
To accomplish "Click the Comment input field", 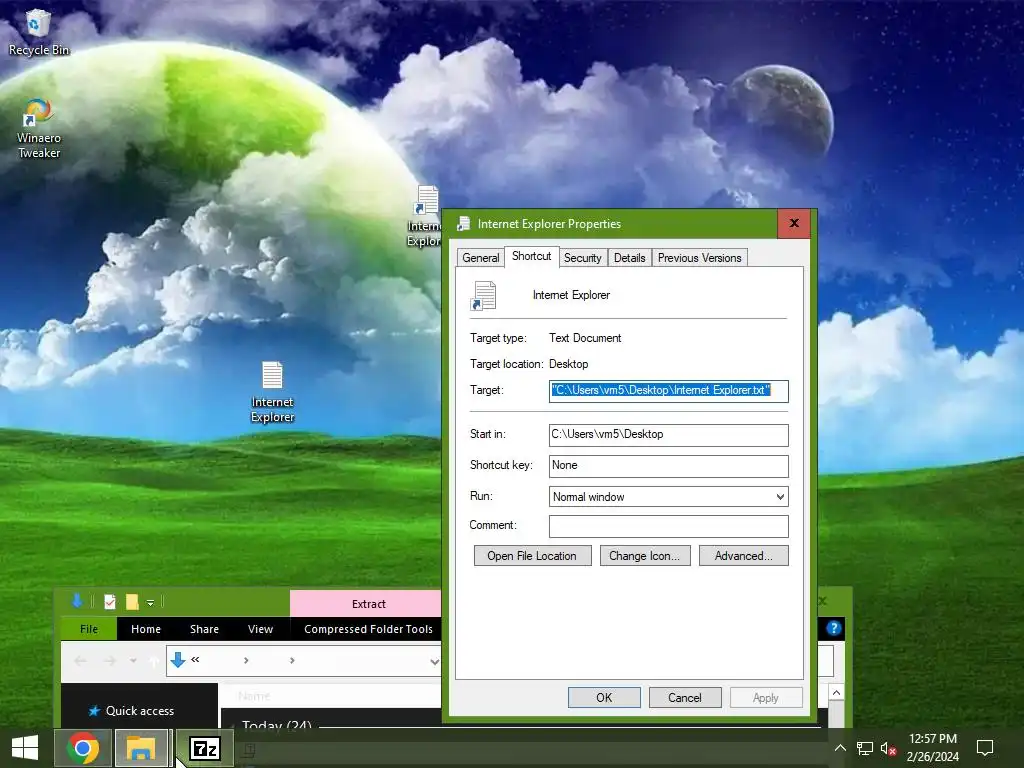I will [669, 526].
